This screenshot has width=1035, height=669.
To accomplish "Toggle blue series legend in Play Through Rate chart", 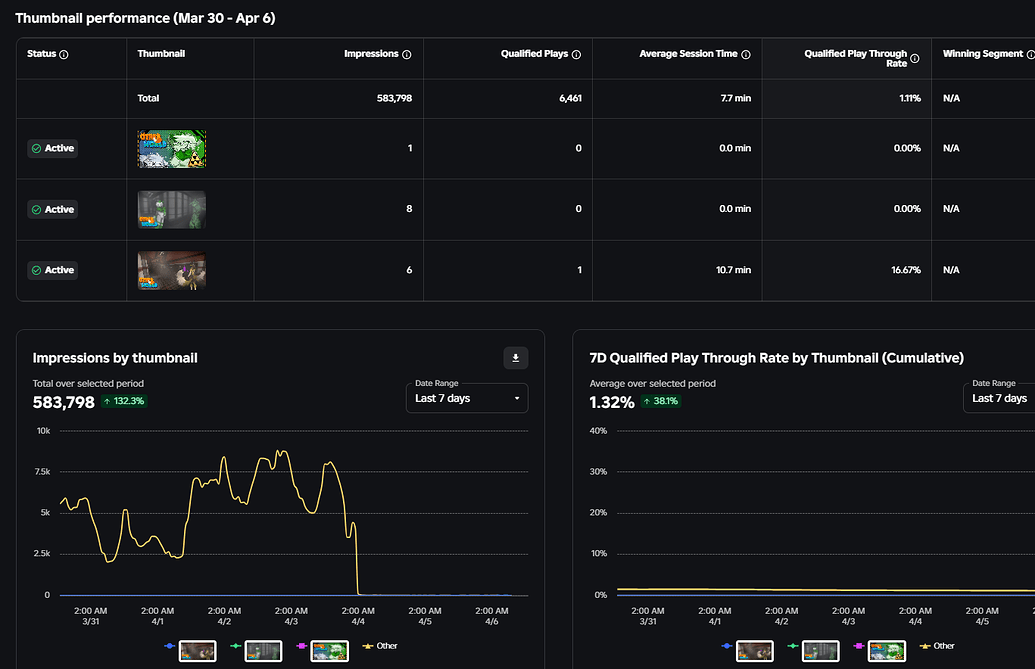I will [x=747, y=651].
